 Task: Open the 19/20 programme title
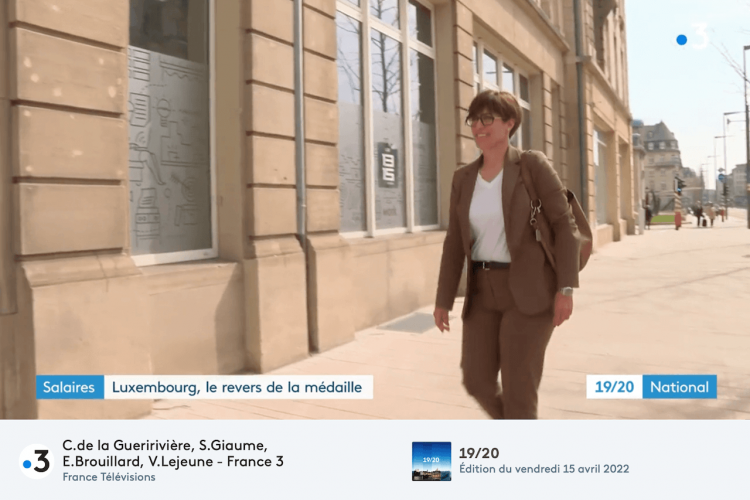pos(479,453)
